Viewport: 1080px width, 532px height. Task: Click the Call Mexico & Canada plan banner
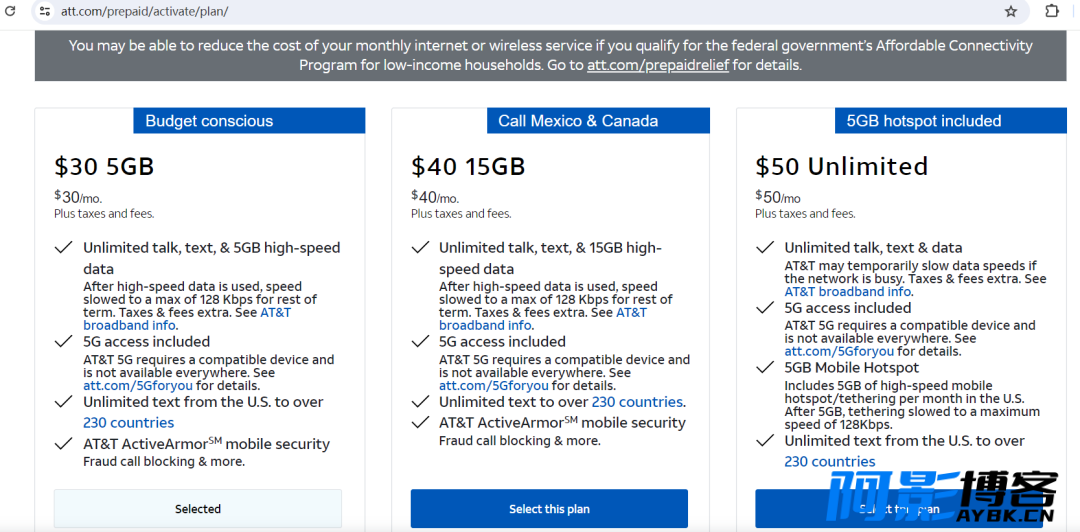598,121
